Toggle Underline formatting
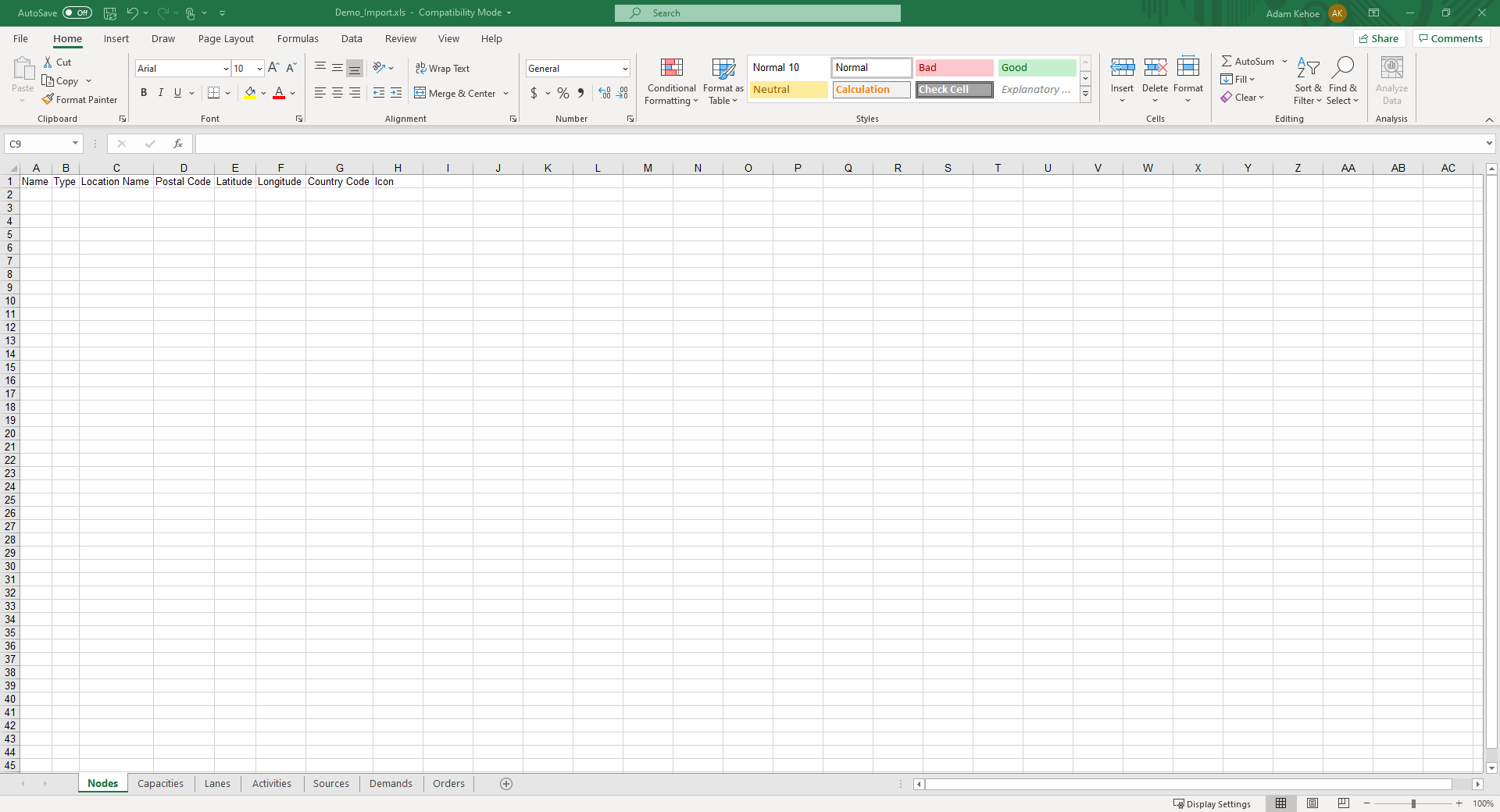Screen dimensions: 1500x812 (x=178, y=93)
